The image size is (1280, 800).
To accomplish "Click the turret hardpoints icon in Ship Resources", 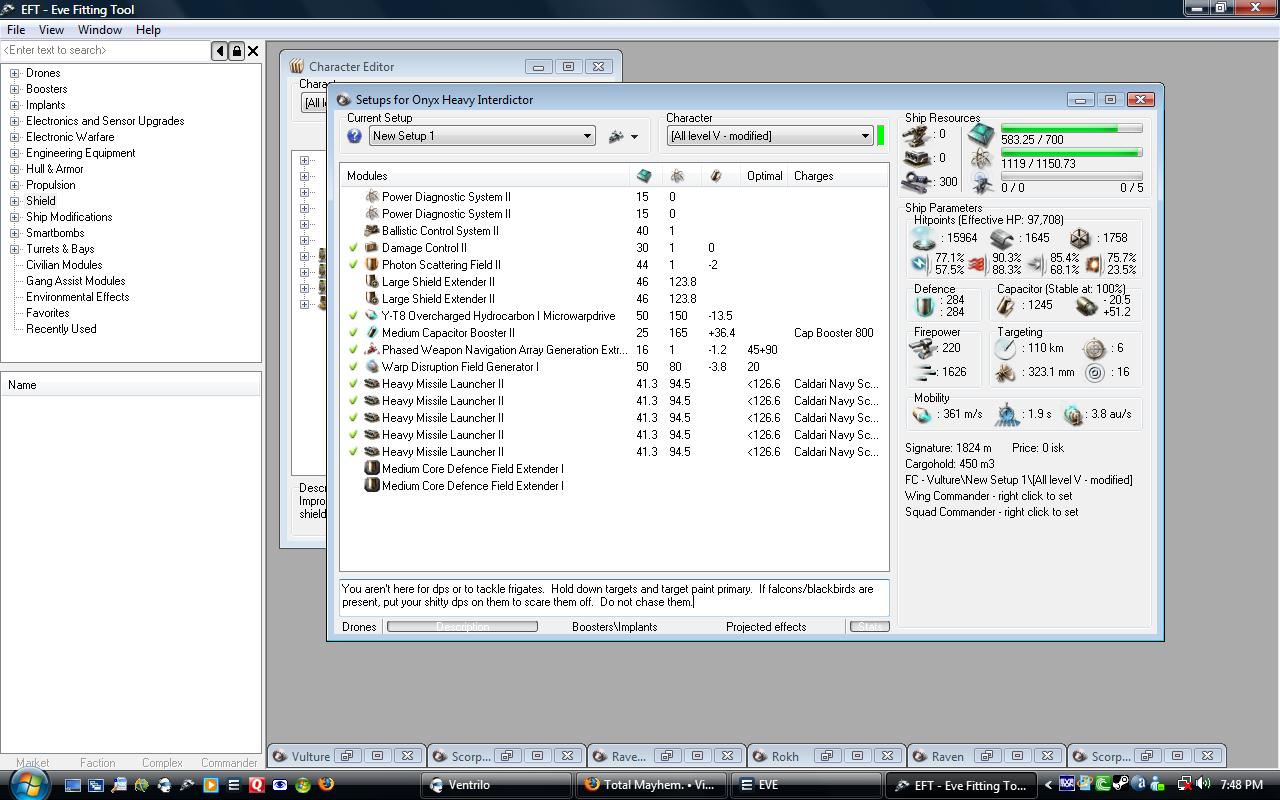I will pos(915,134).
